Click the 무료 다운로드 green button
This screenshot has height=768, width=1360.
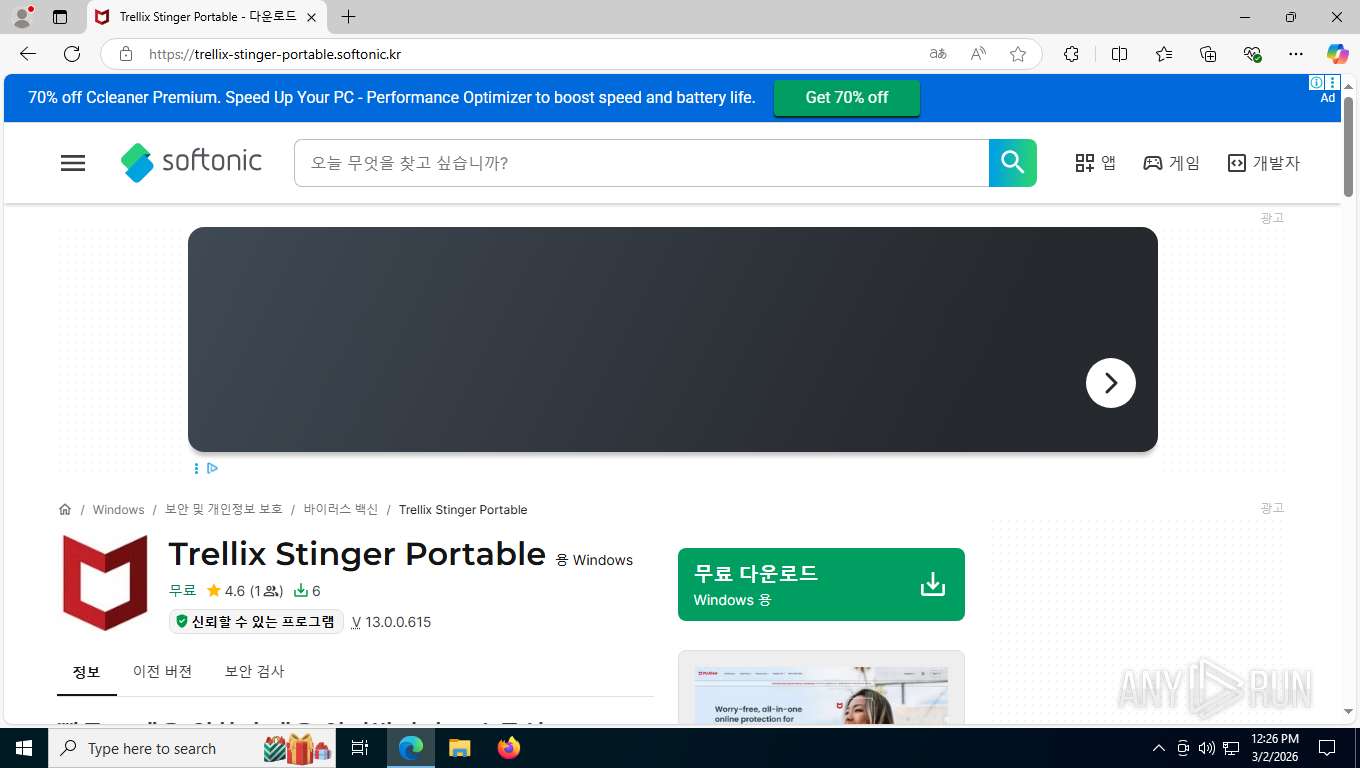tap(821, 584)
